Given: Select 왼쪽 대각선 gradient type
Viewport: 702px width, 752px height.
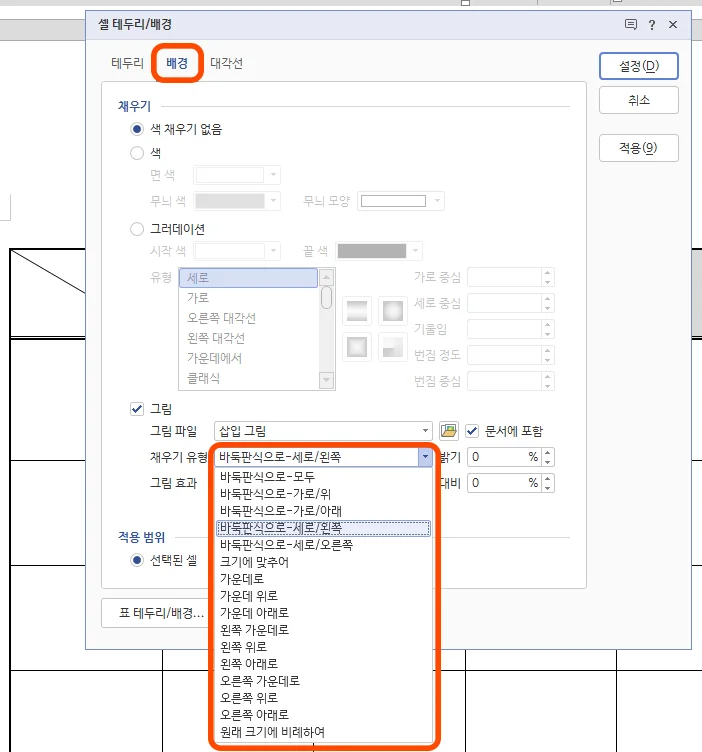Looking at the screenshot, I should point(248,338).
